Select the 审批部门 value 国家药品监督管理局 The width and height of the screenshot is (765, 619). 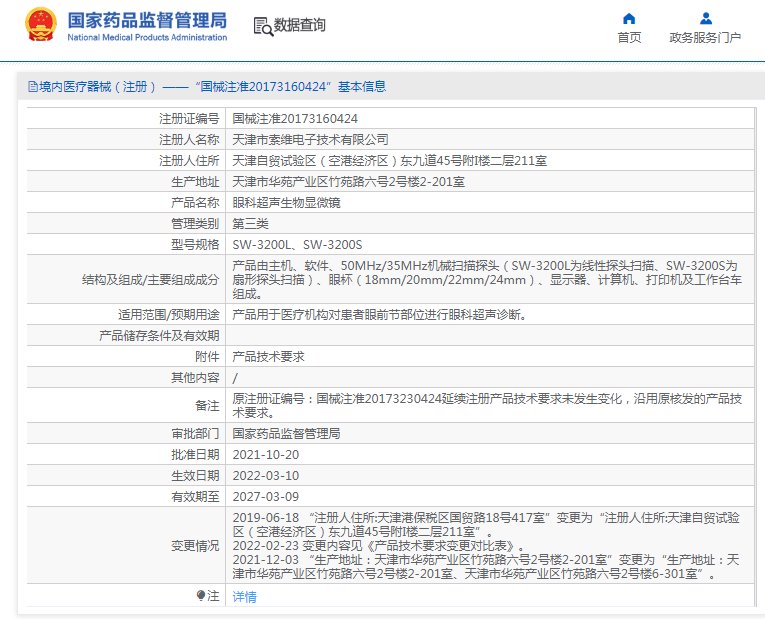pyautogui.click(x=286, y=434)
